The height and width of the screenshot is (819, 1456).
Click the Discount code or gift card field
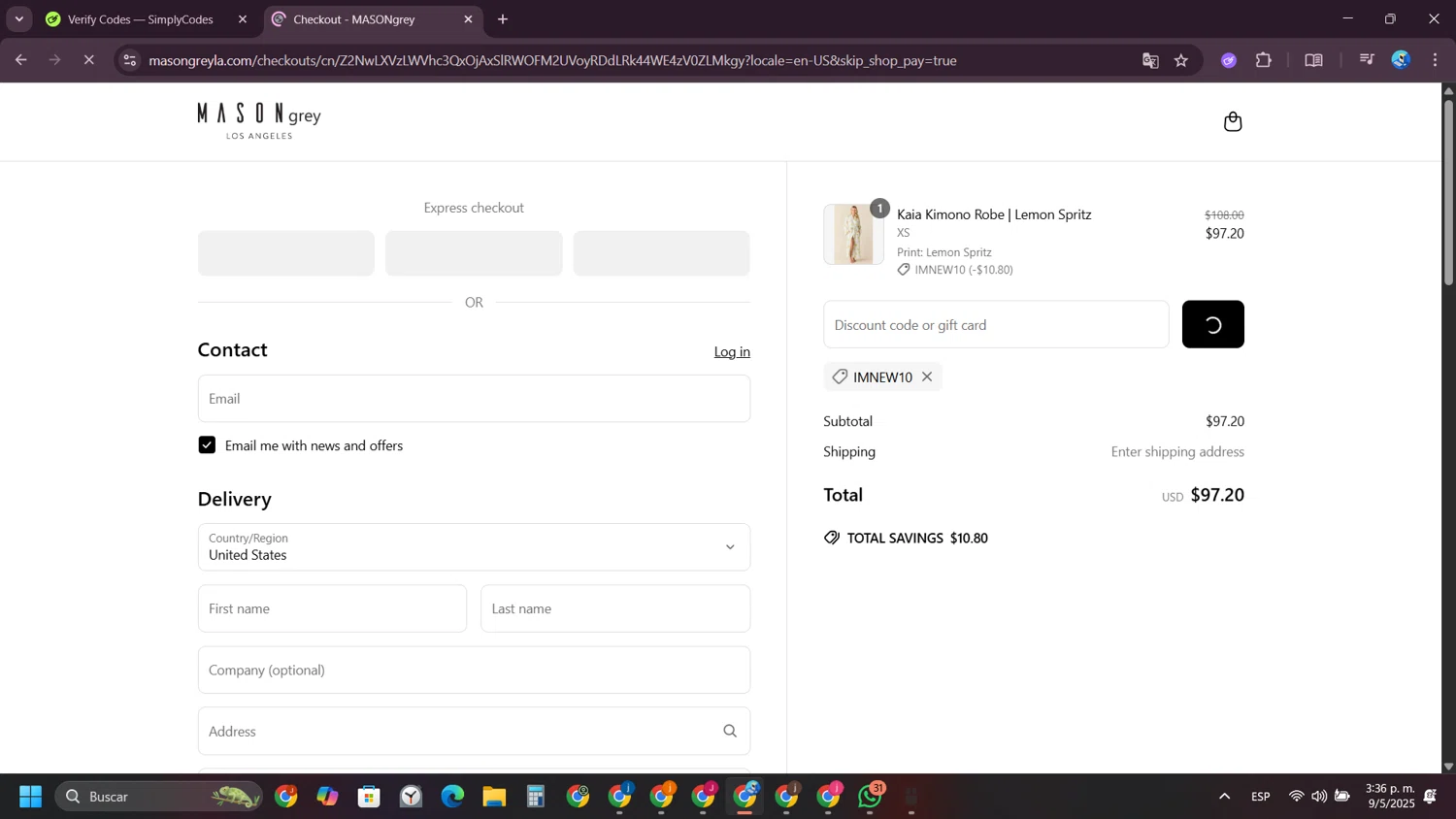tap(996, 324)
